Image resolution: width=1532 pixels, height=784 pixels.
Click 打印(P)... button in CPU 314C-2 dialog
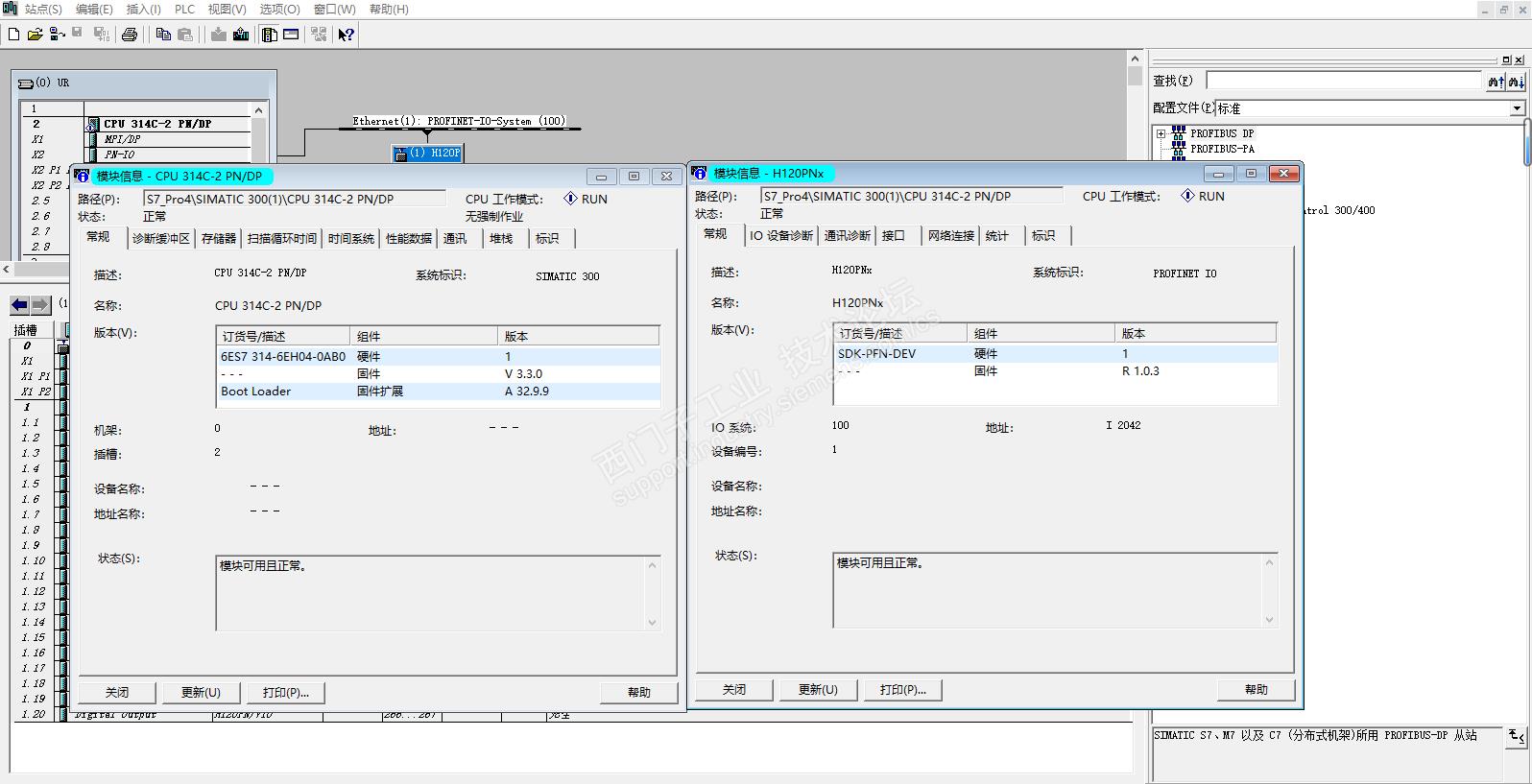click(x=285, y=693)
